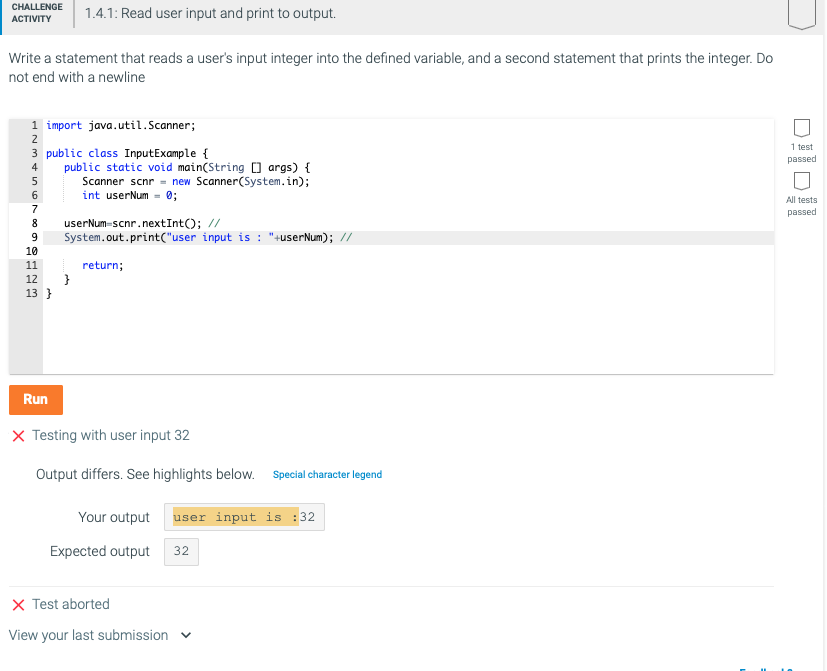Open the Special character legend
Viewport: 827px width, 671px height.
tap(327, 474)
